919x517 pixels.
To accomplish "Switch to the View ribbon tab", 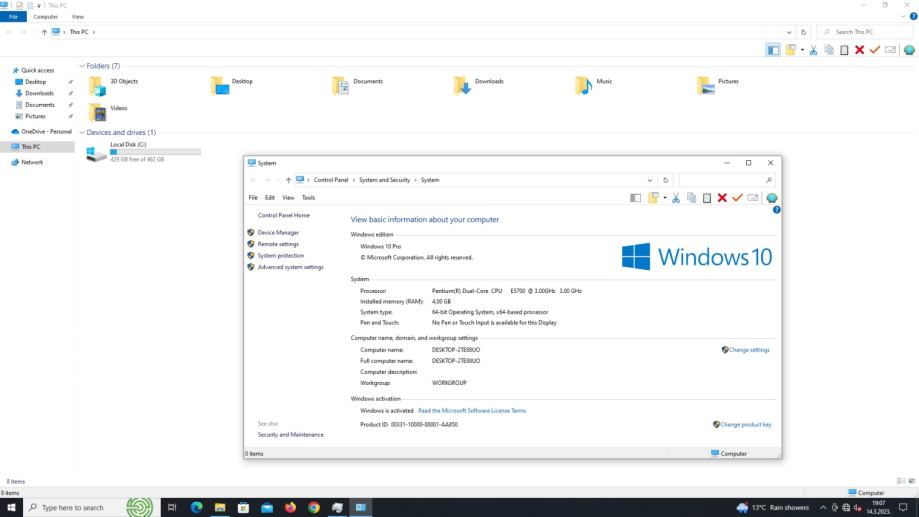I will click(78, 17).
